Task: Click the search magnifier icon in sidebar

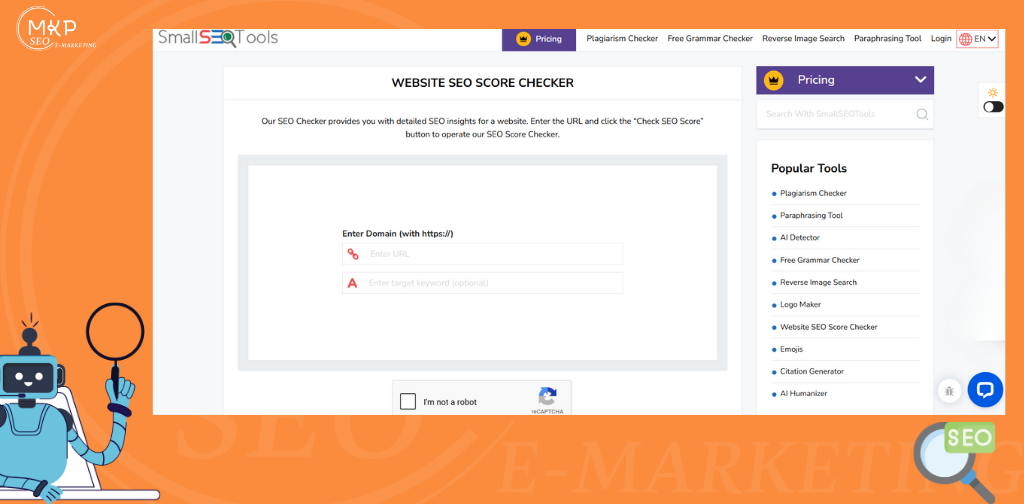Action: [x=922, y=114]
